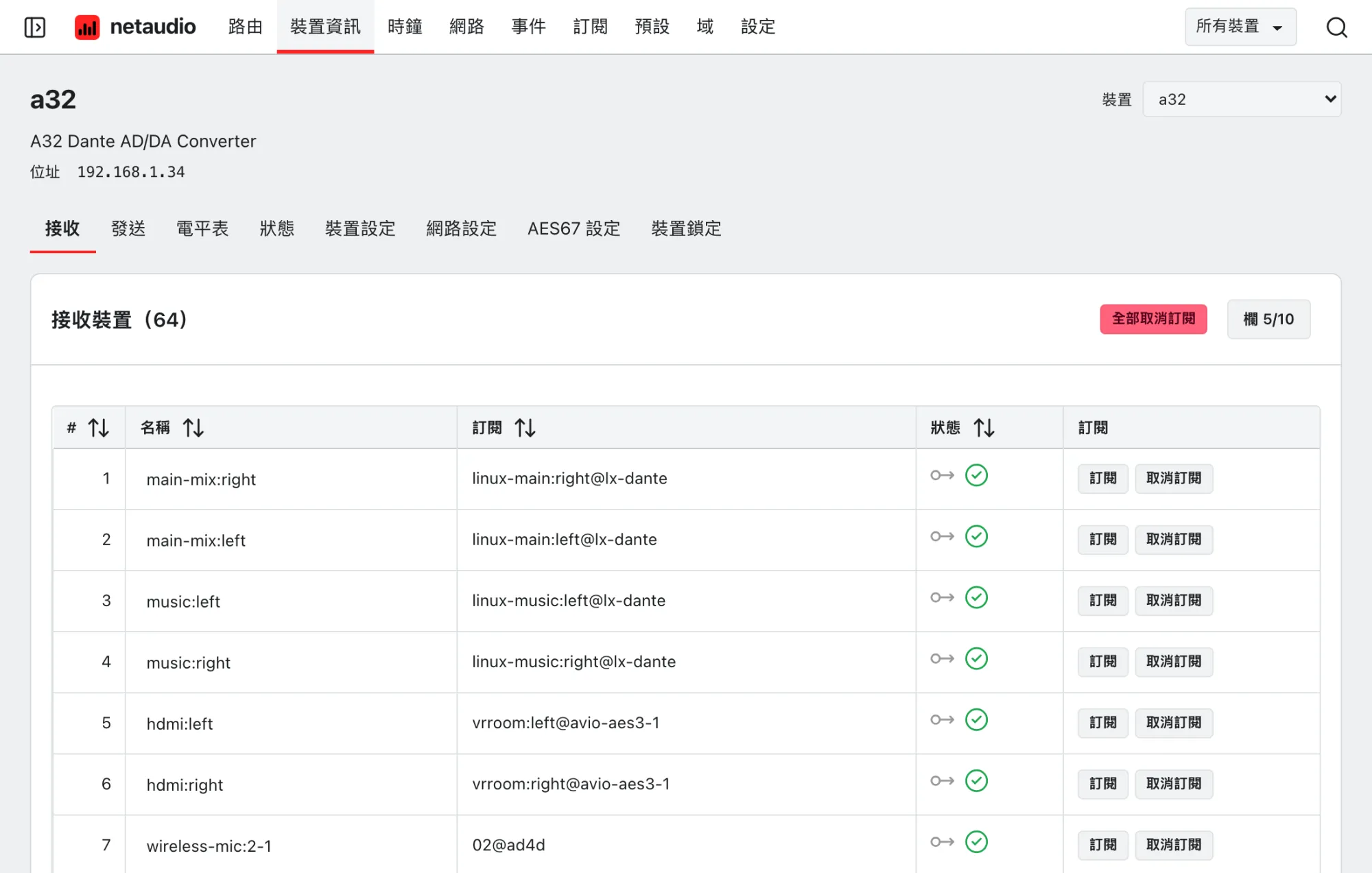
Task: Open 域 in top navigation
Action: pyautogui.click(x=705, y=27)
